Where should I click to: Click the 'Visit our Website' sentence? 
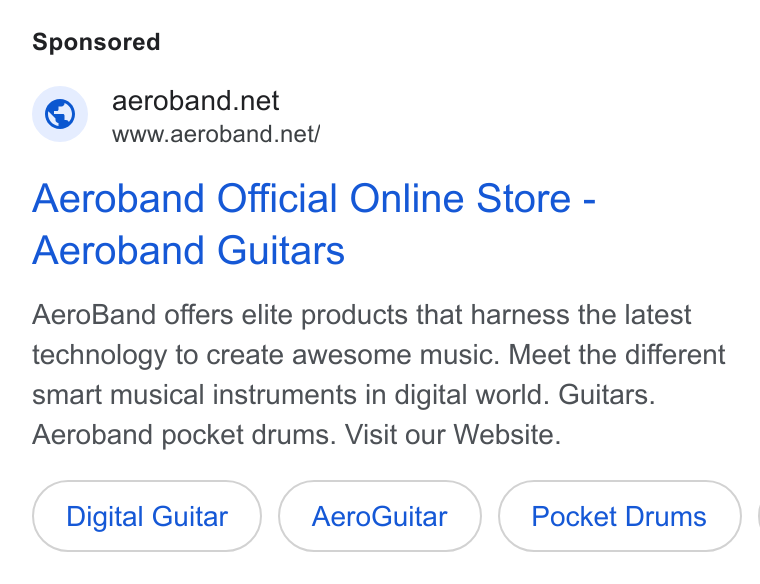(453, 435)
